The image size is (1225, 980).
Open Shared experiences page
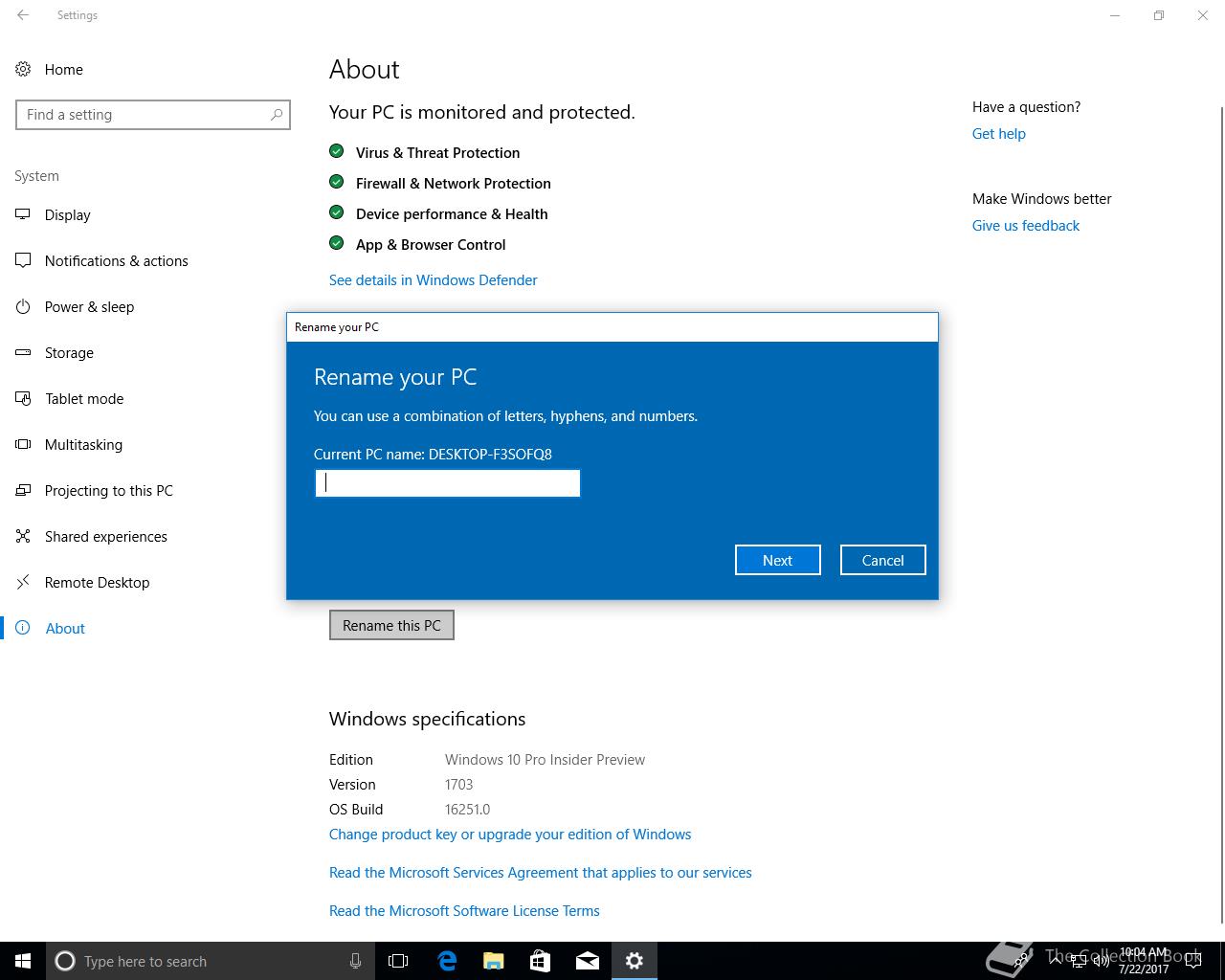[x=106, y=537]
